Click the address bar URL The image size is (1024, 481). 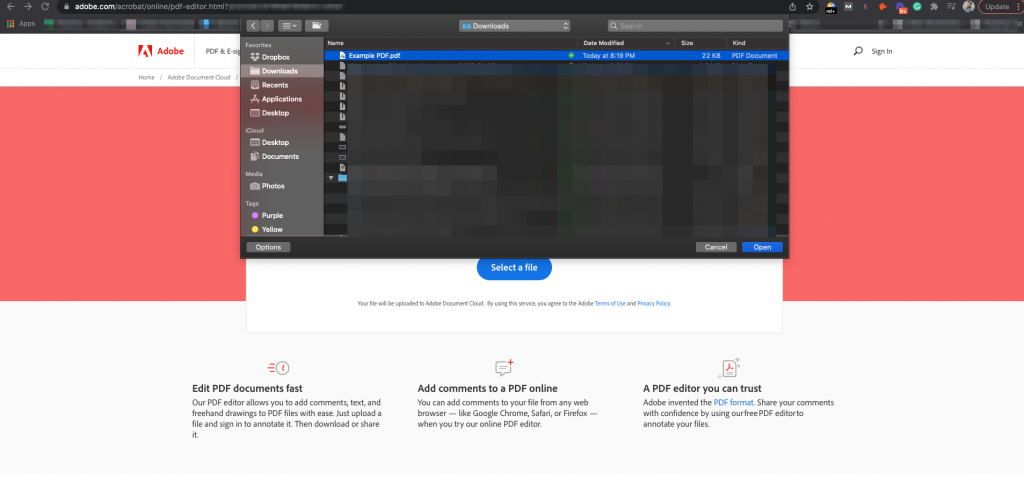(150, 7)
